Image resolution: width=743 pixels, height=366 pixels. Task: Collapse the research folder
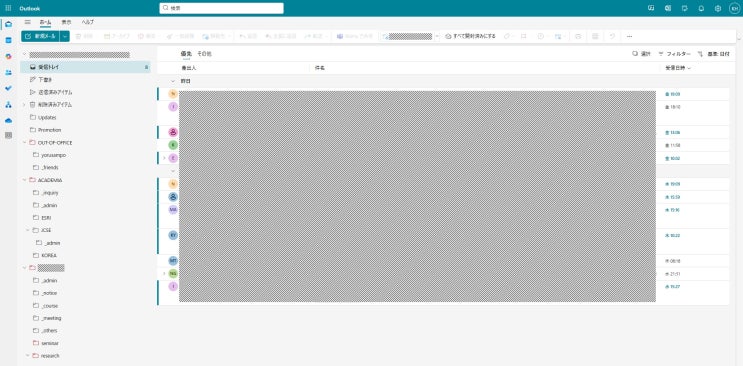pyautogui.click(x=27, y=356)
